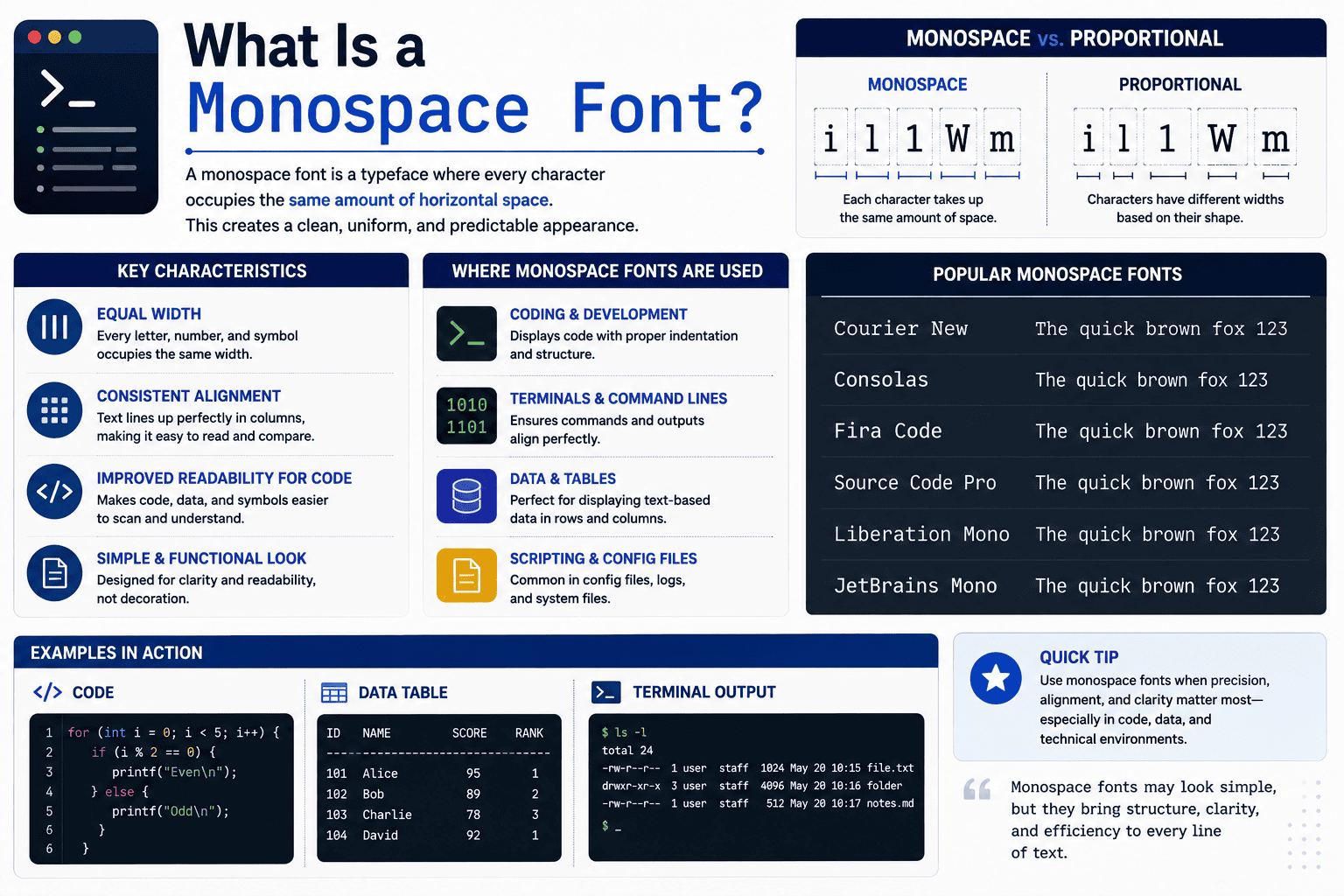Click the red dot in logo window
1344x896 pixels.
tap(35, 37)
